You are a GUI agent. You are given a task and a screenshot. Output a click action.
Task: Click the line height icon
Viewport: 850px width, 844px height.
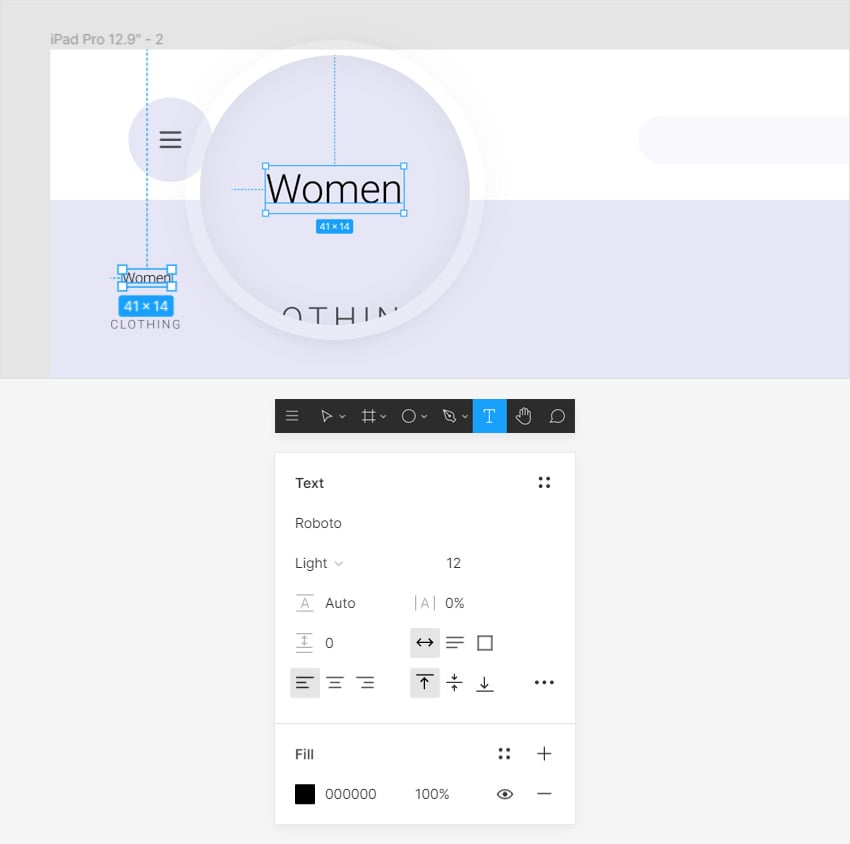[305, 603]
